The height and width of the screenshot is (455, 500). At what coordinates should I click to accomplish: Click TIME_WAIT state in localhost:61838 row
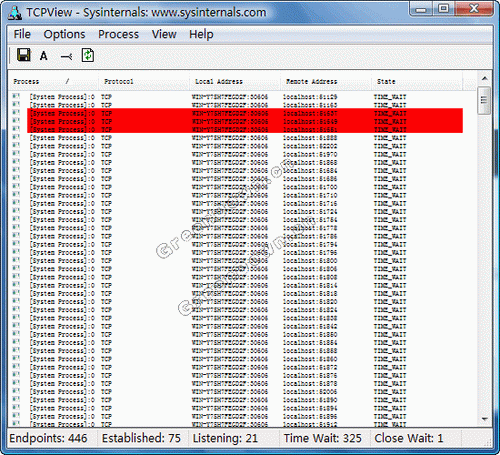tap(390, 318)
